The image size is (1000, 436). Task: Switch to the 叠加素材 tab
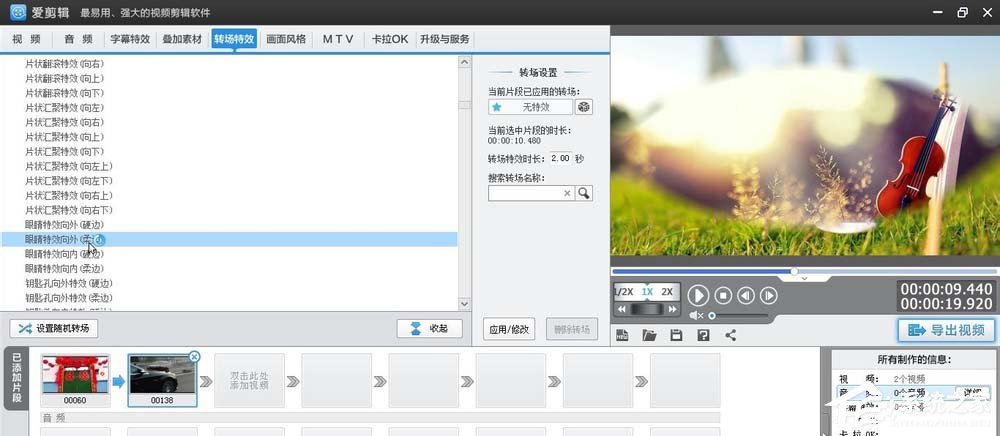[x=182, y=39]
